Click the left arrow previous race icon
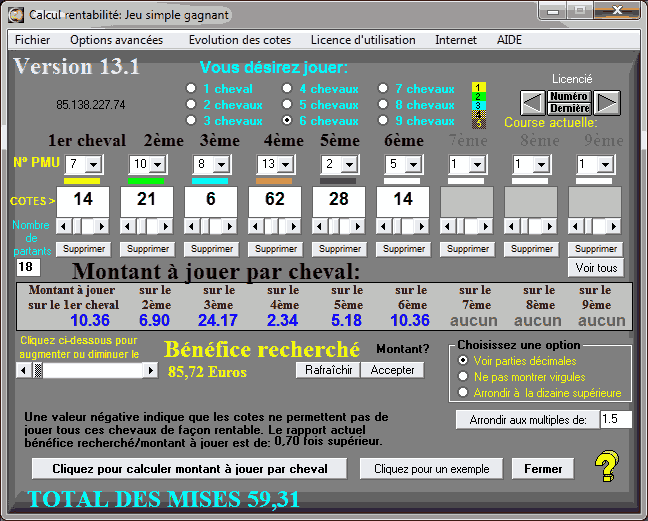Viewport: 648px width, 521px height. pyautogui.click(x=532, y=102)
